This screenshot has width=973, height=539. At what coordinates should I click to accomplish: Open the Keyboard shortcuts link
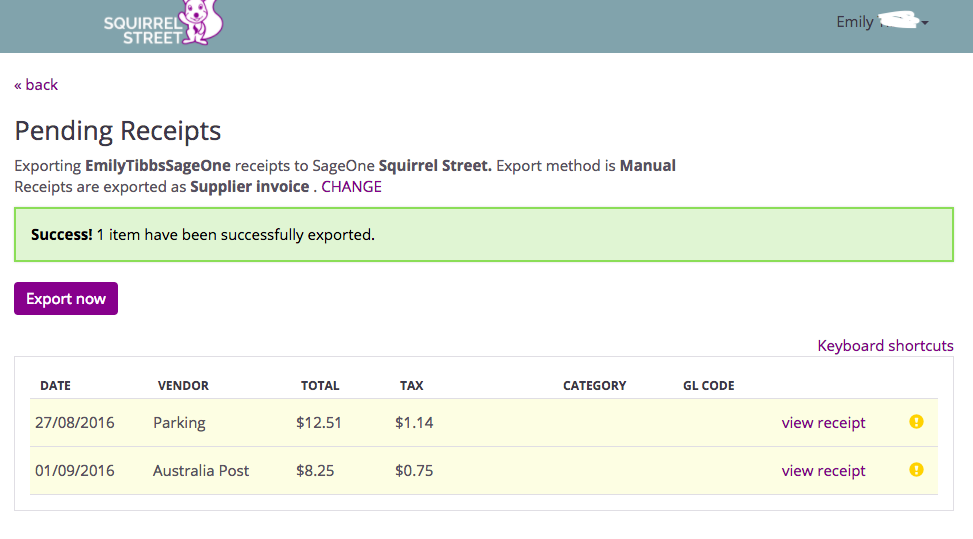[886, 345]
